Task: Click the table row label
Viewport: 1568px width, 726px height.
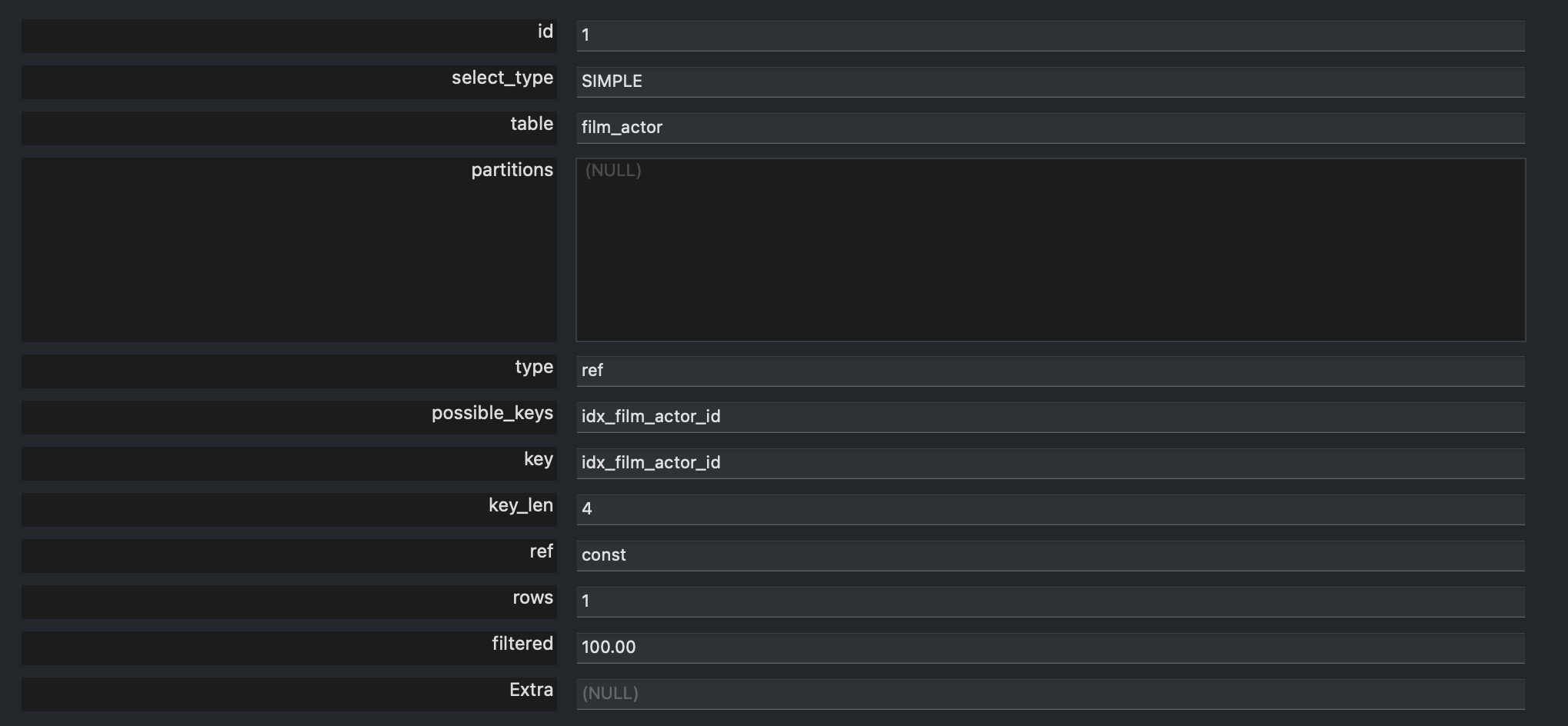Action: coord(531,125)
